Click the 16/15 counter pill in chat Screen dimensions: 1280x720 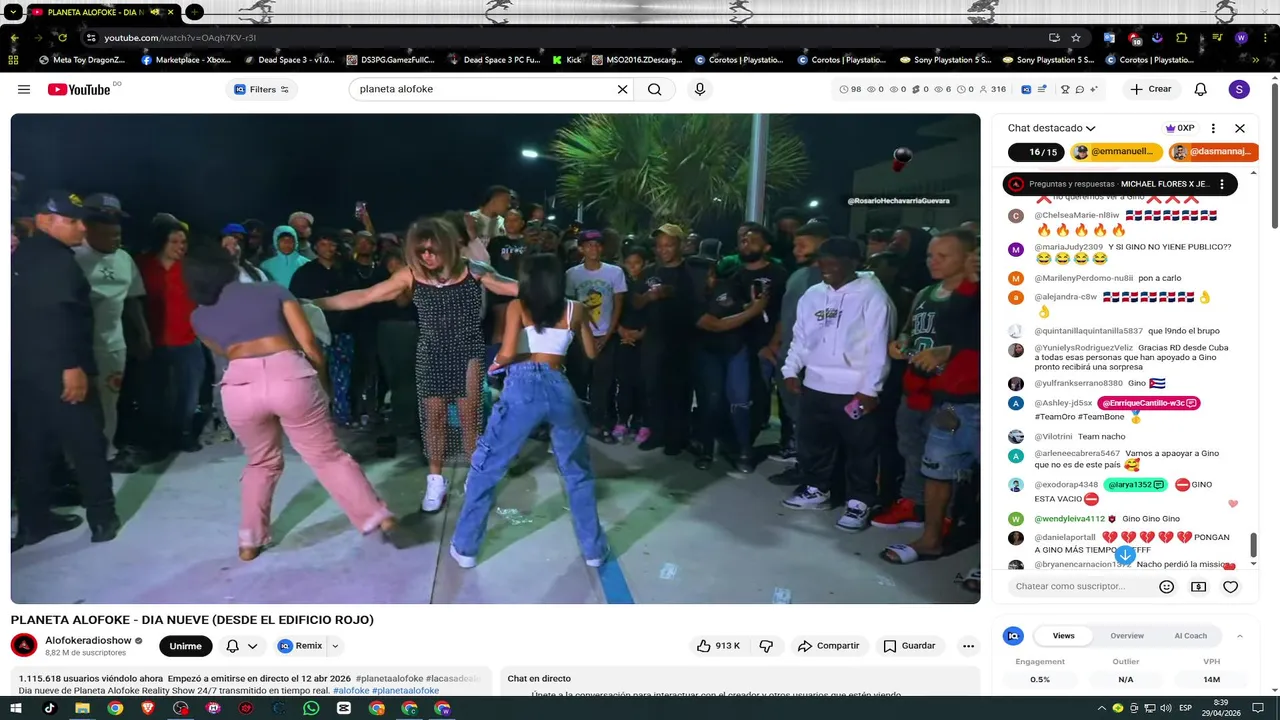tap(1036, 152)
